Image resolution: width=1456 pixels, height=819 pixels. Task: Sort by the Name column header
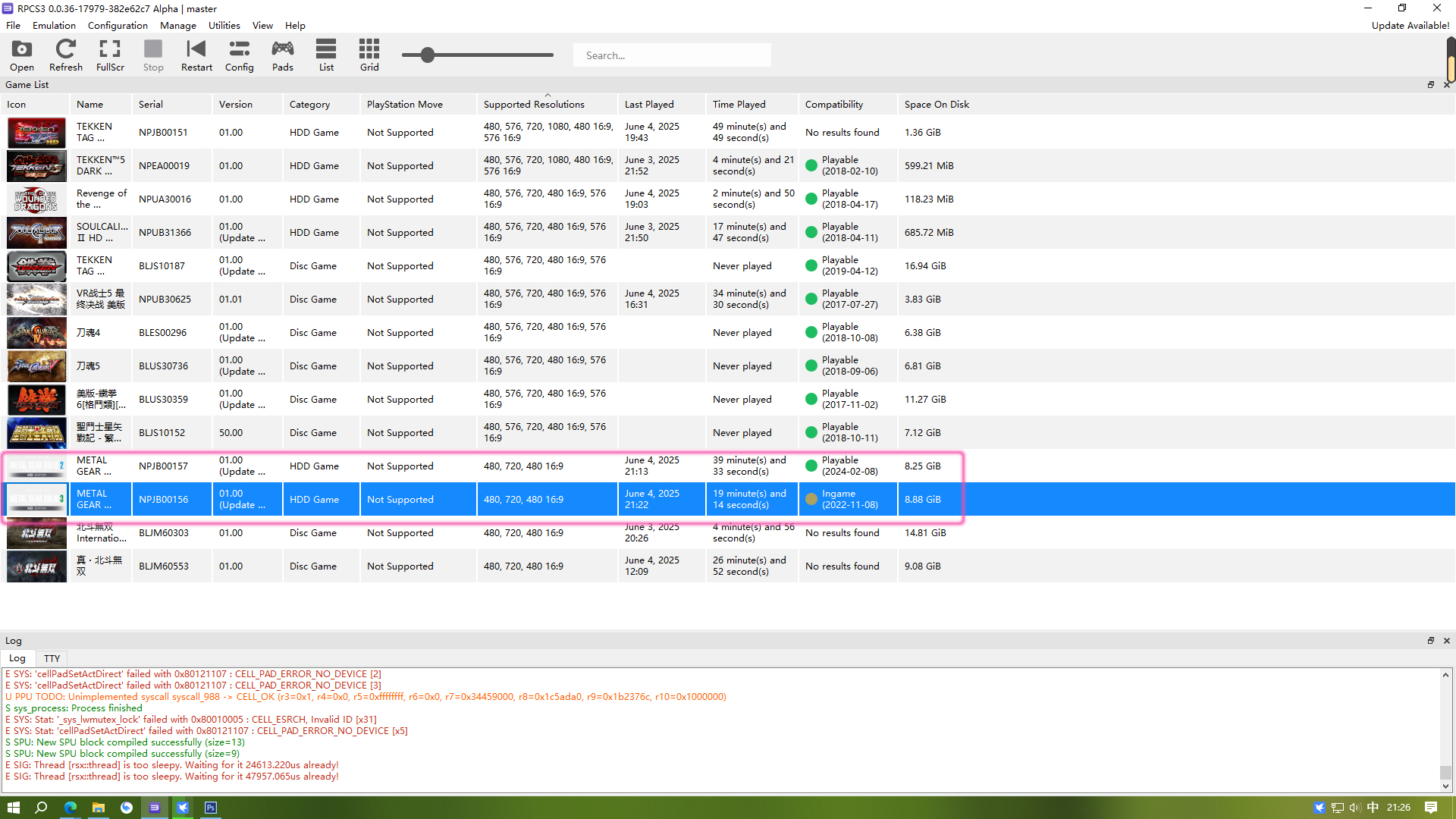click(x=100, y=105)
